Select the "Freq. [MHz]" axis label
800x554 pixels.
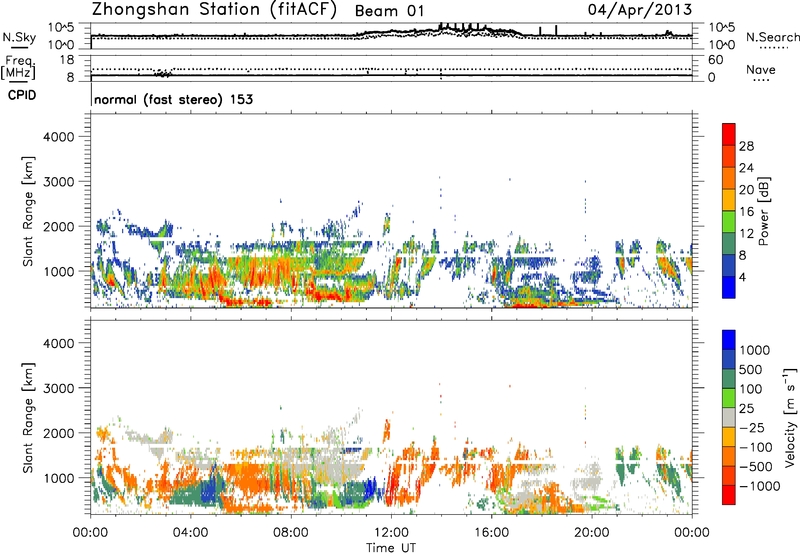pos(19,68)
